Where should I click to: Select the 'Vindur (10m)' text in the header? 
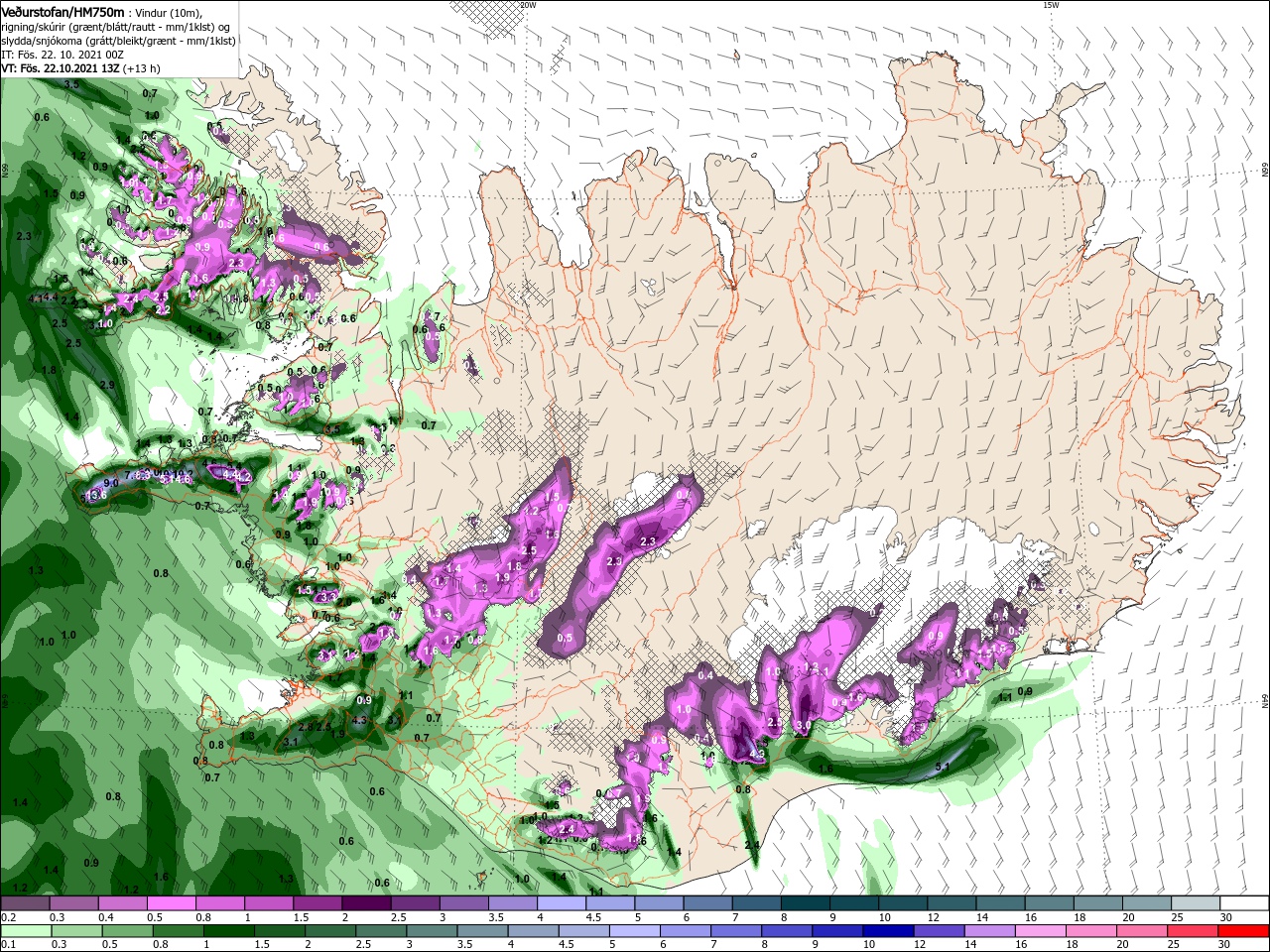click(x=168, y=12)
